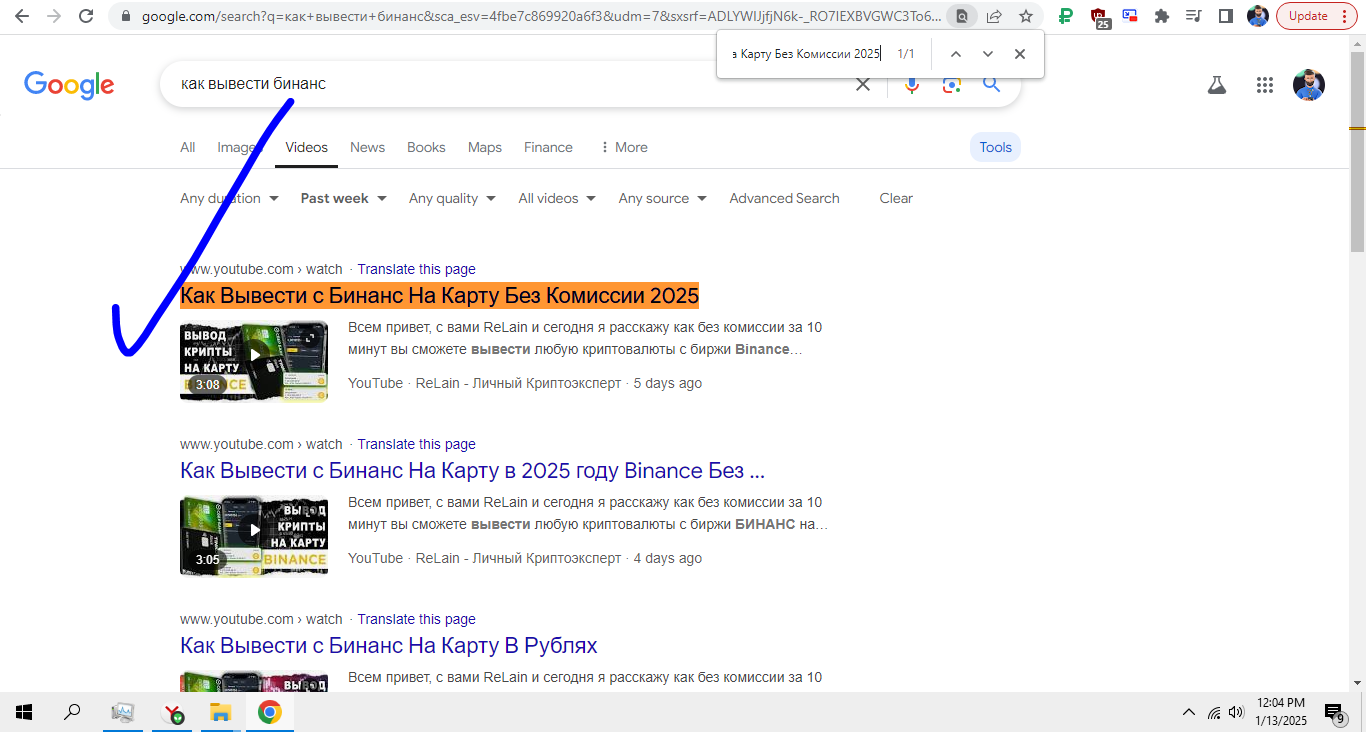Open the Extensions puzzle menu

1161,16
